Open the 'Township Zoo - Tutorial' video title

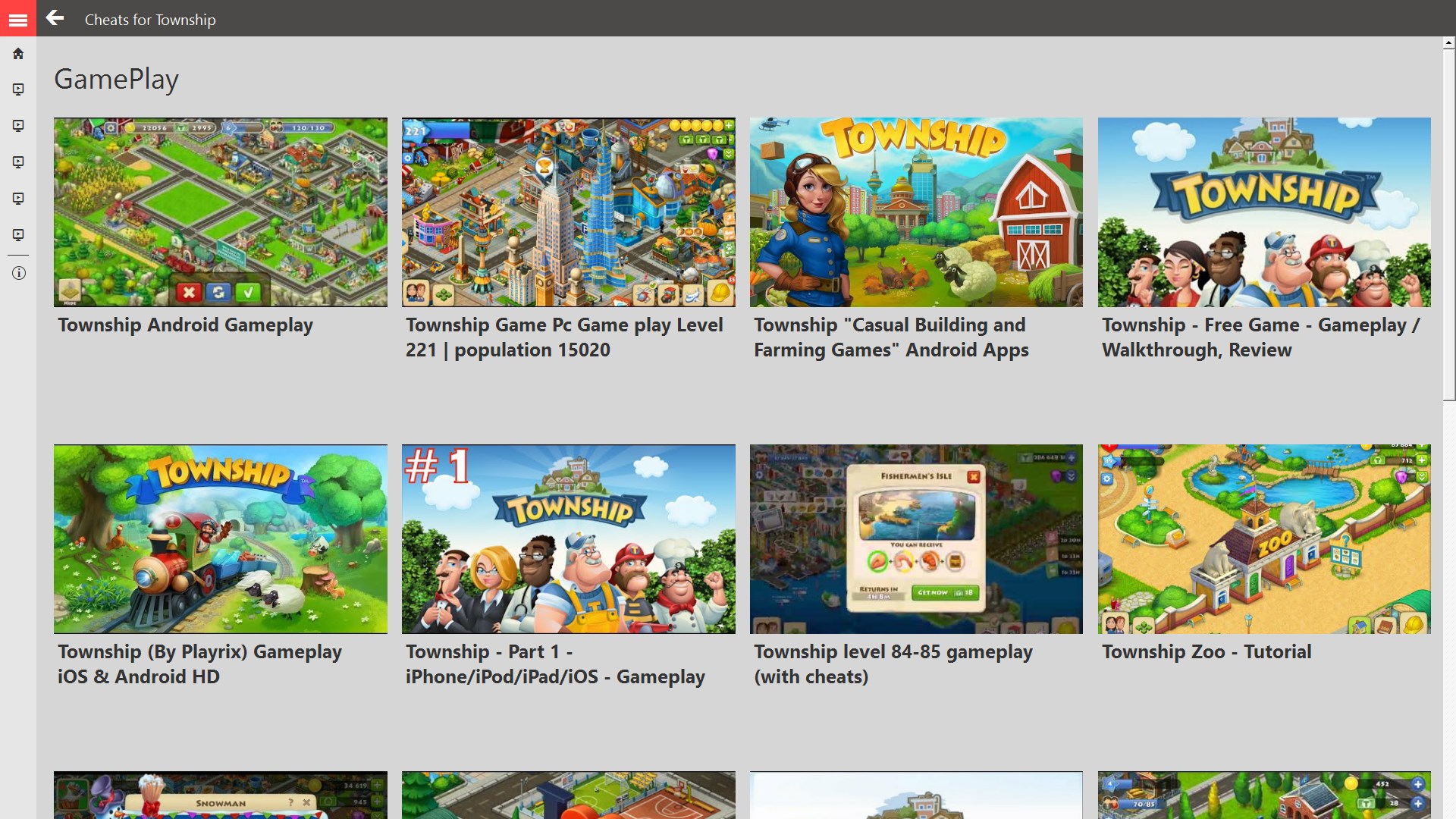pyautogui.click(x=1207, y=651)
